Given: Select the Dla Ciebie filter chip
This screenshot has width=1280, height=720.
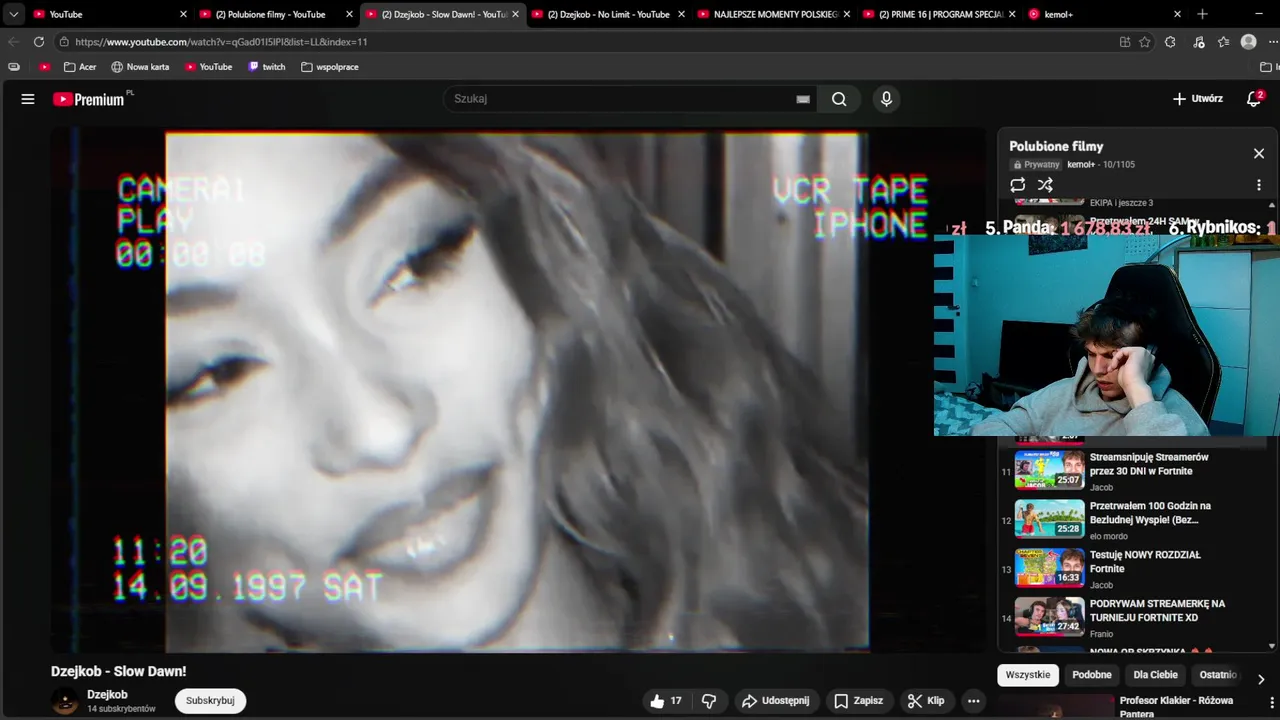Looking at the screenshot, I should (x=1155, y=675).
